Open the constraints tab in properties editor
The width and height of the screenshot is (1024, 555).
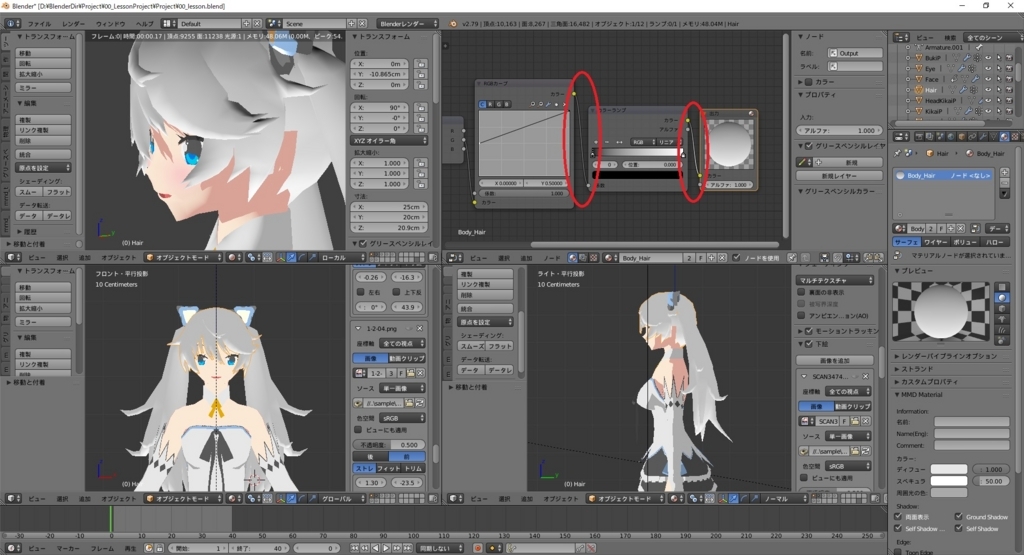(x=972, y=136)
